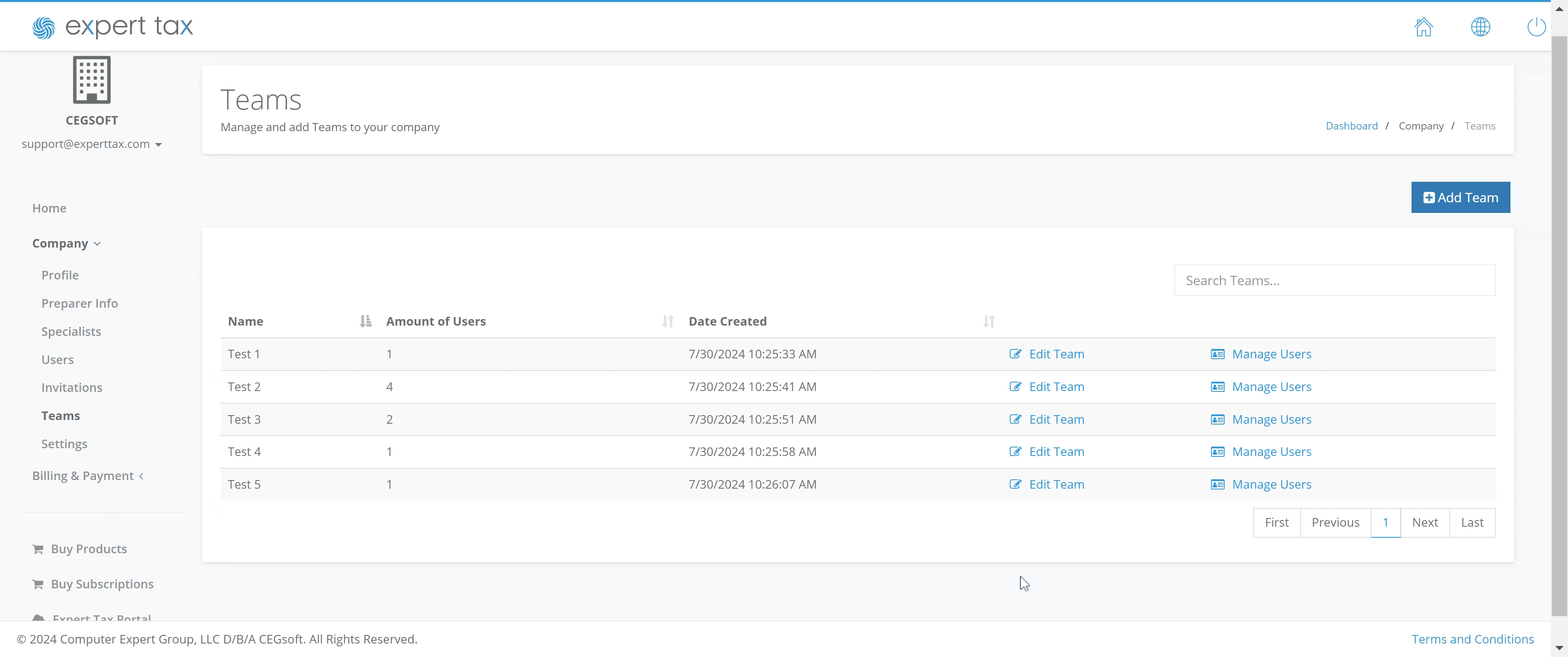1568x657 pixels.
Task: Open Specialists page
Action: point(71,331)
